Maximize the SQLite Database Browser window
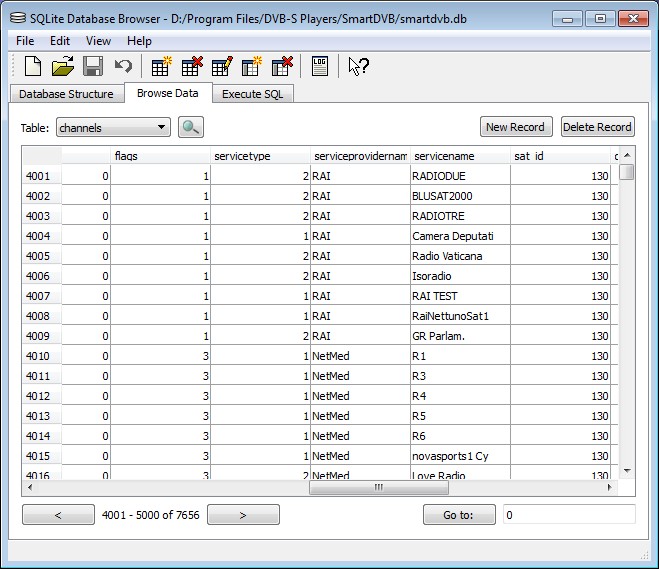The height and width of the screenshot is (569, 659). [600, 19]
